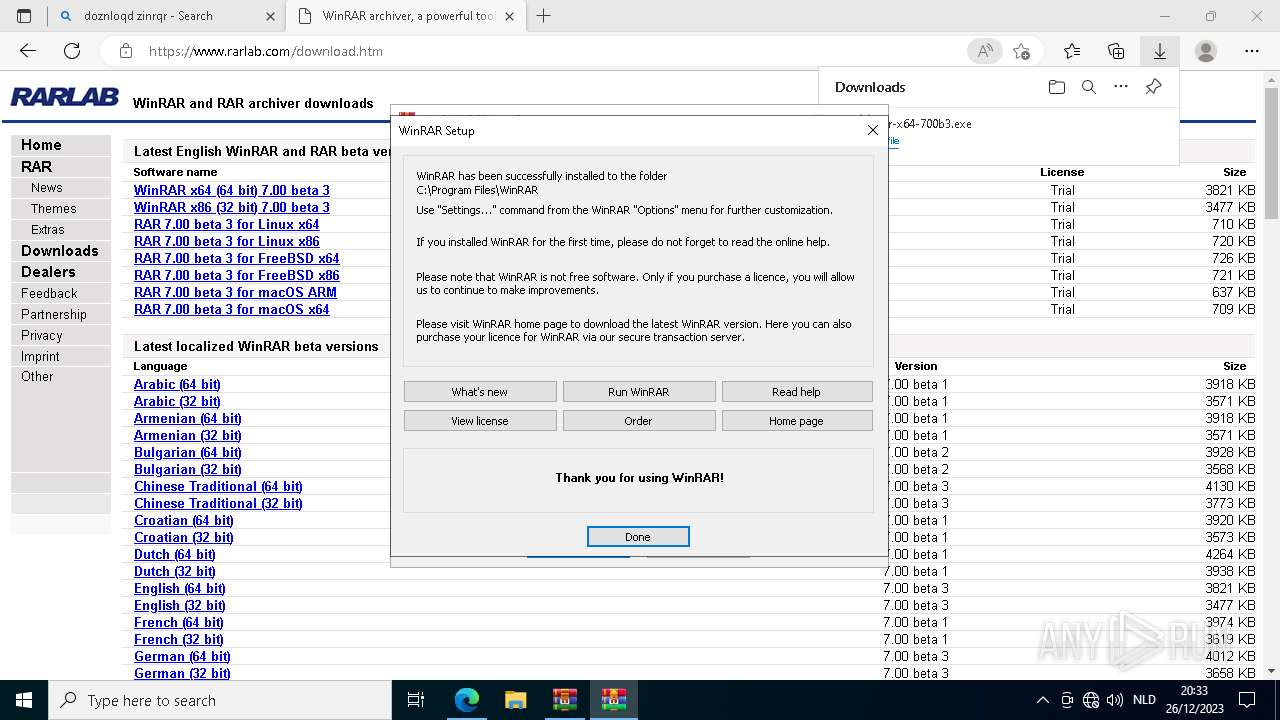
Task: Open the RAR sidebar menu item
Action: click(60, 167)
